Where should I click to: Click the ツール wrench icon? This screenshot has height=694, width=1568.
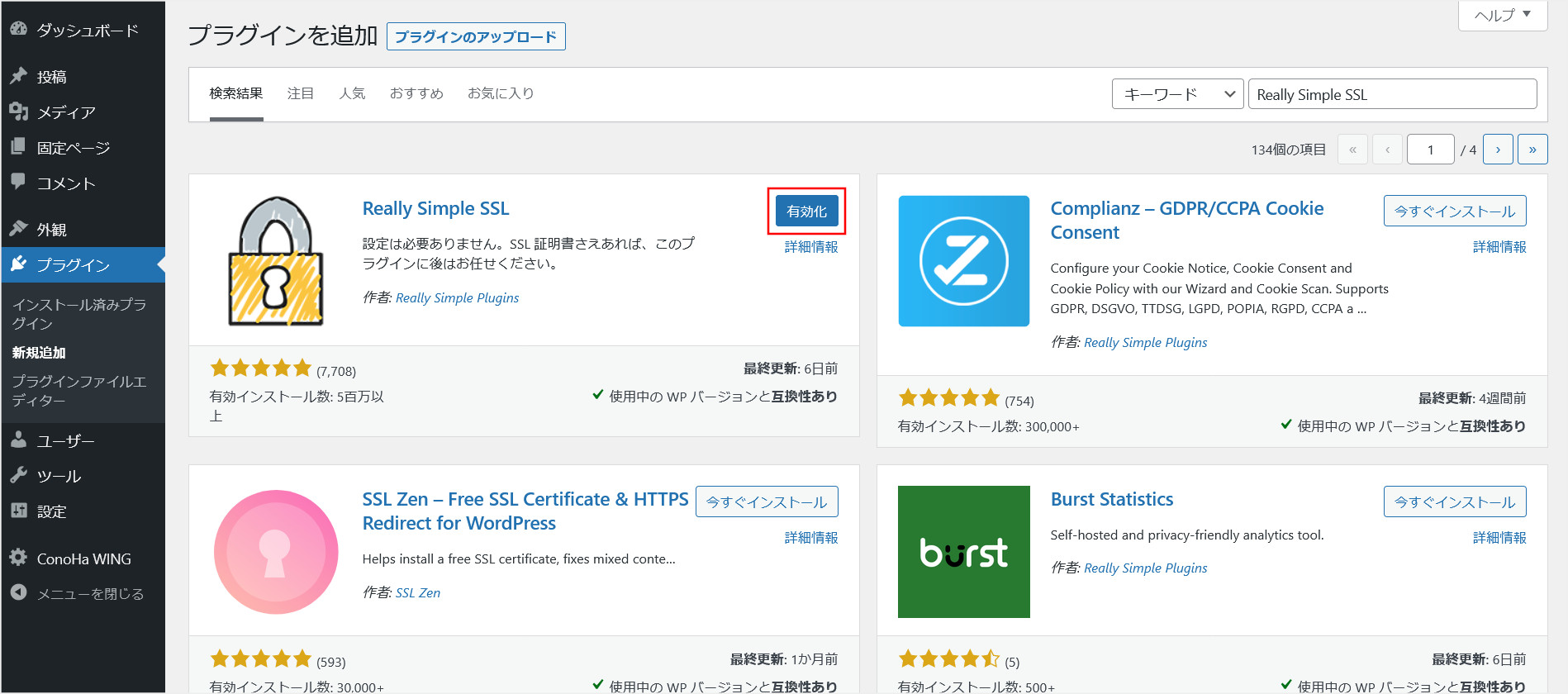pos(19,475)
